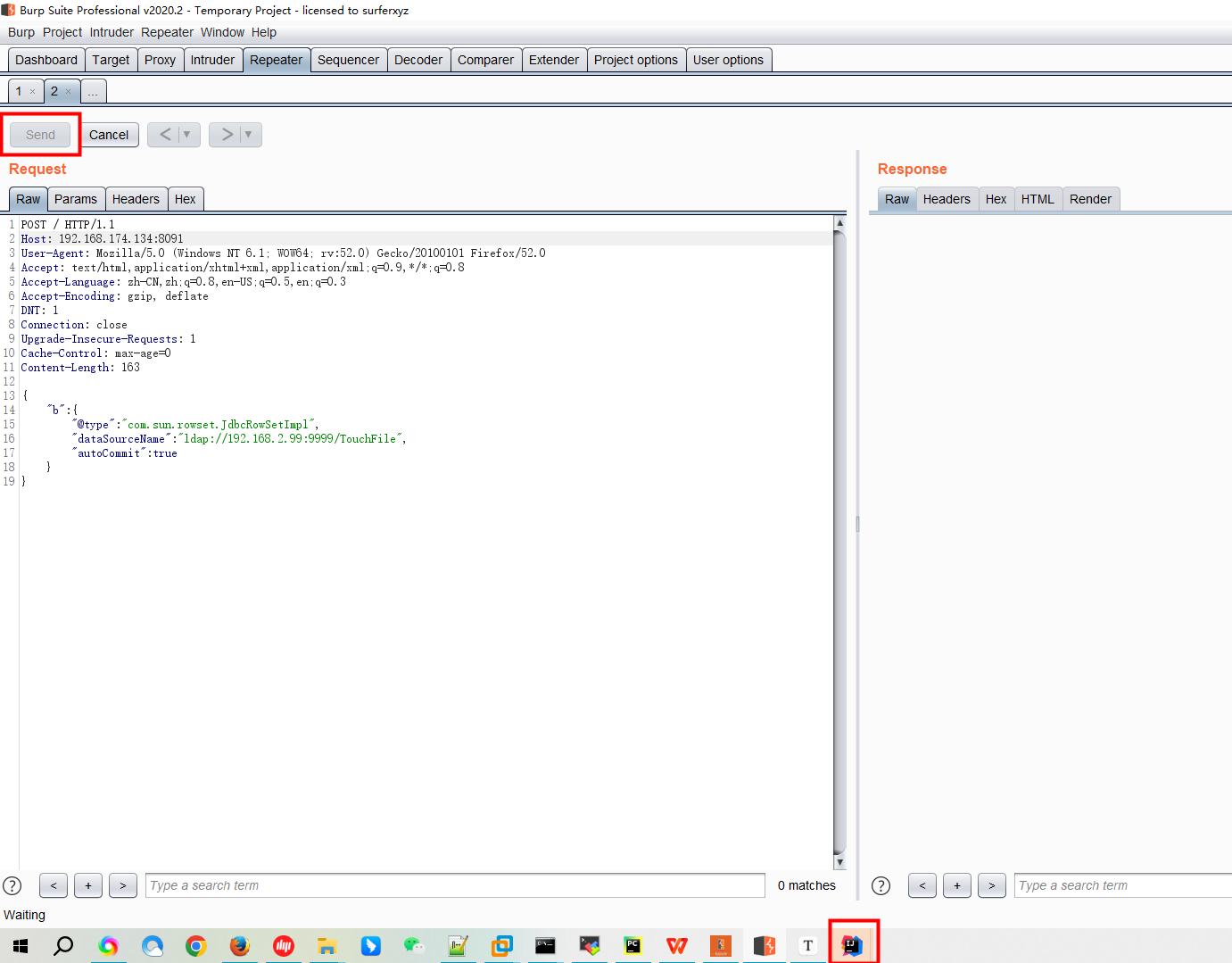Open response search help icon
Image resolution: width=1232 pixels, height=963 pixels.
pos(881,885)
